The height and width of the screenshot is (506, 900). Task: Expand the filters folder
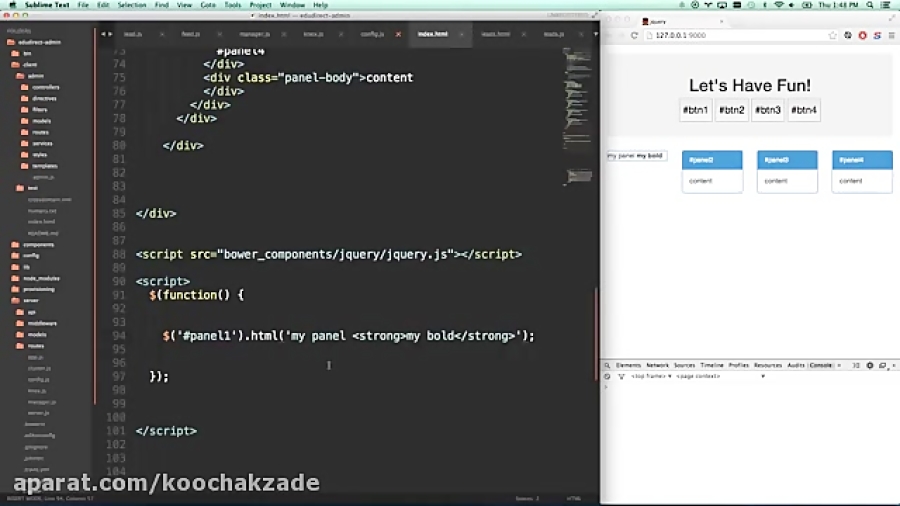(x=34, y=110)
